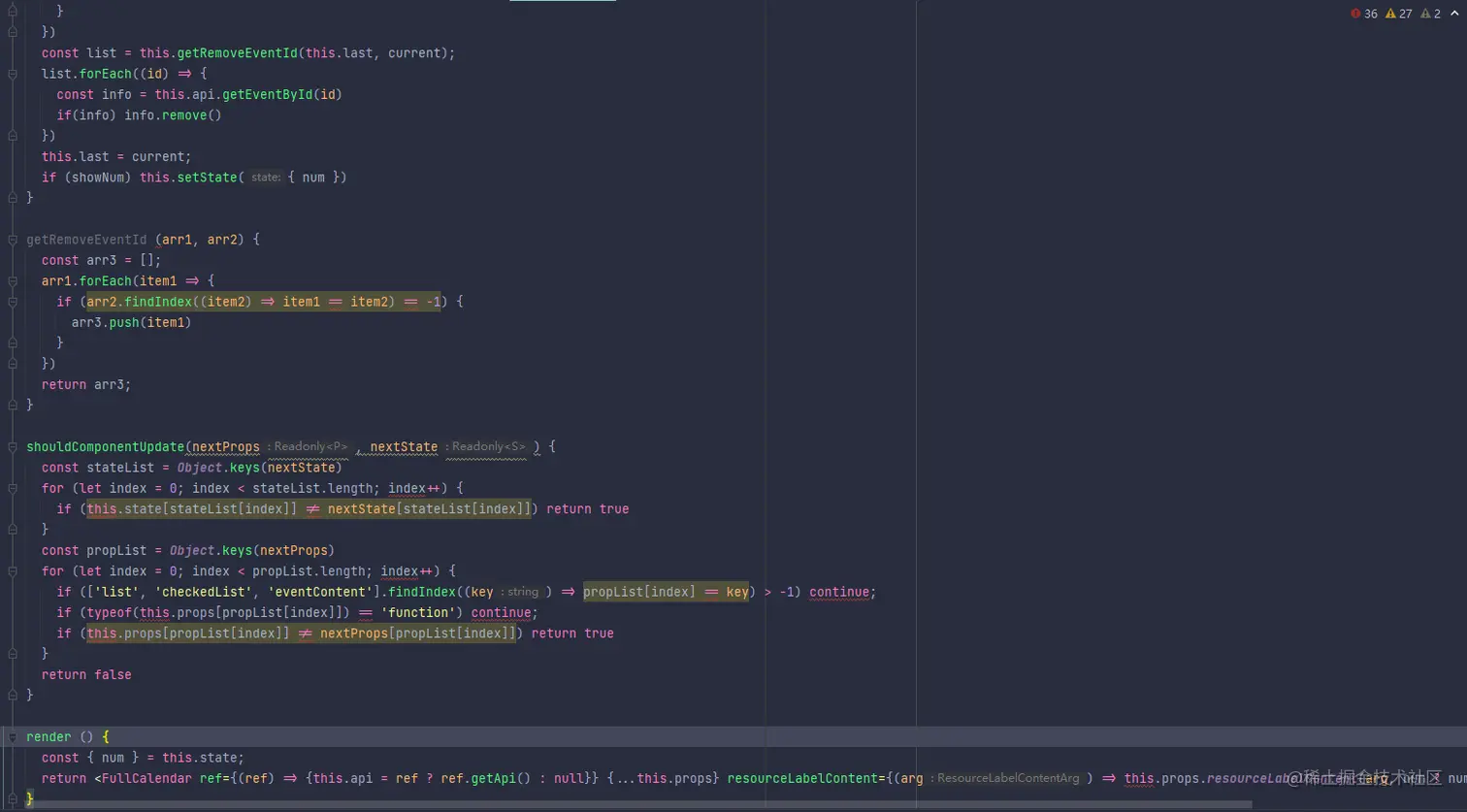
Task: Click 'return true' on the nextState line
Action: point(588,509)
